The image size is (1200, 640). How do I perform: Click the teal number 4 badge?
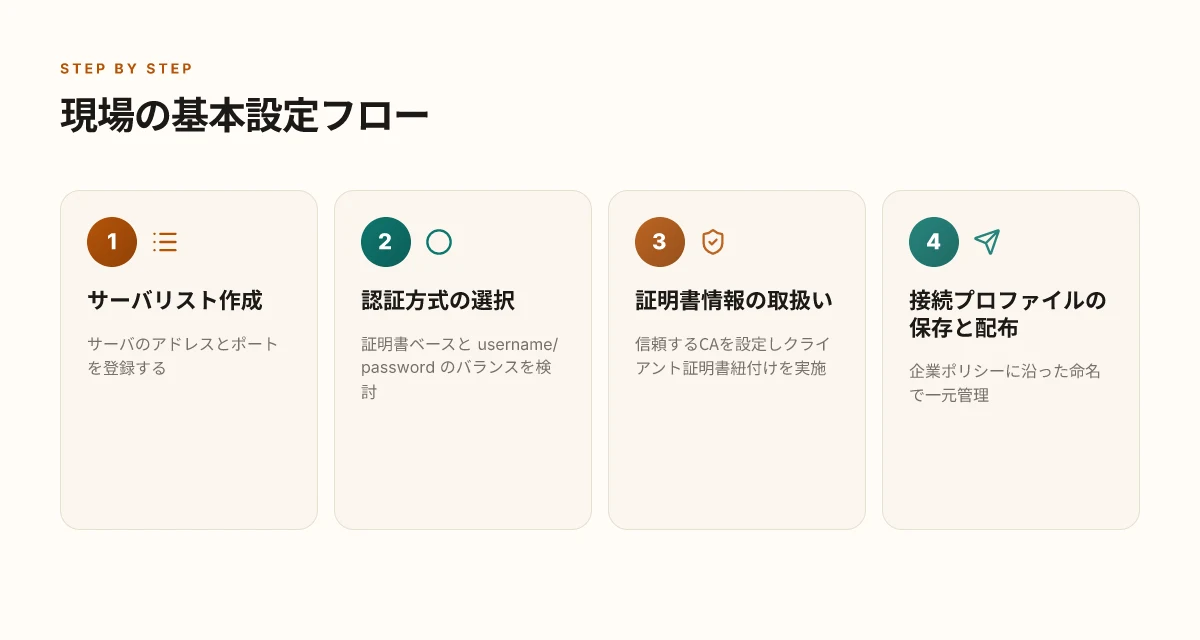[x=934, y=242]
